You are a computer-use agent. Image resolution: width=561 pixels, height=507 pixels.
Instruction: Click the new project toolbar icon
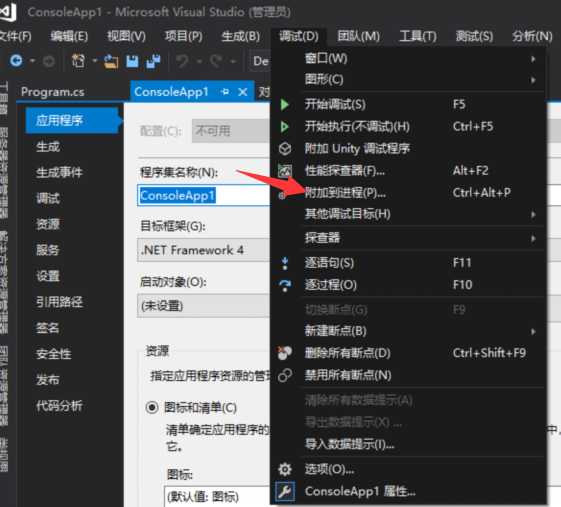78,61
